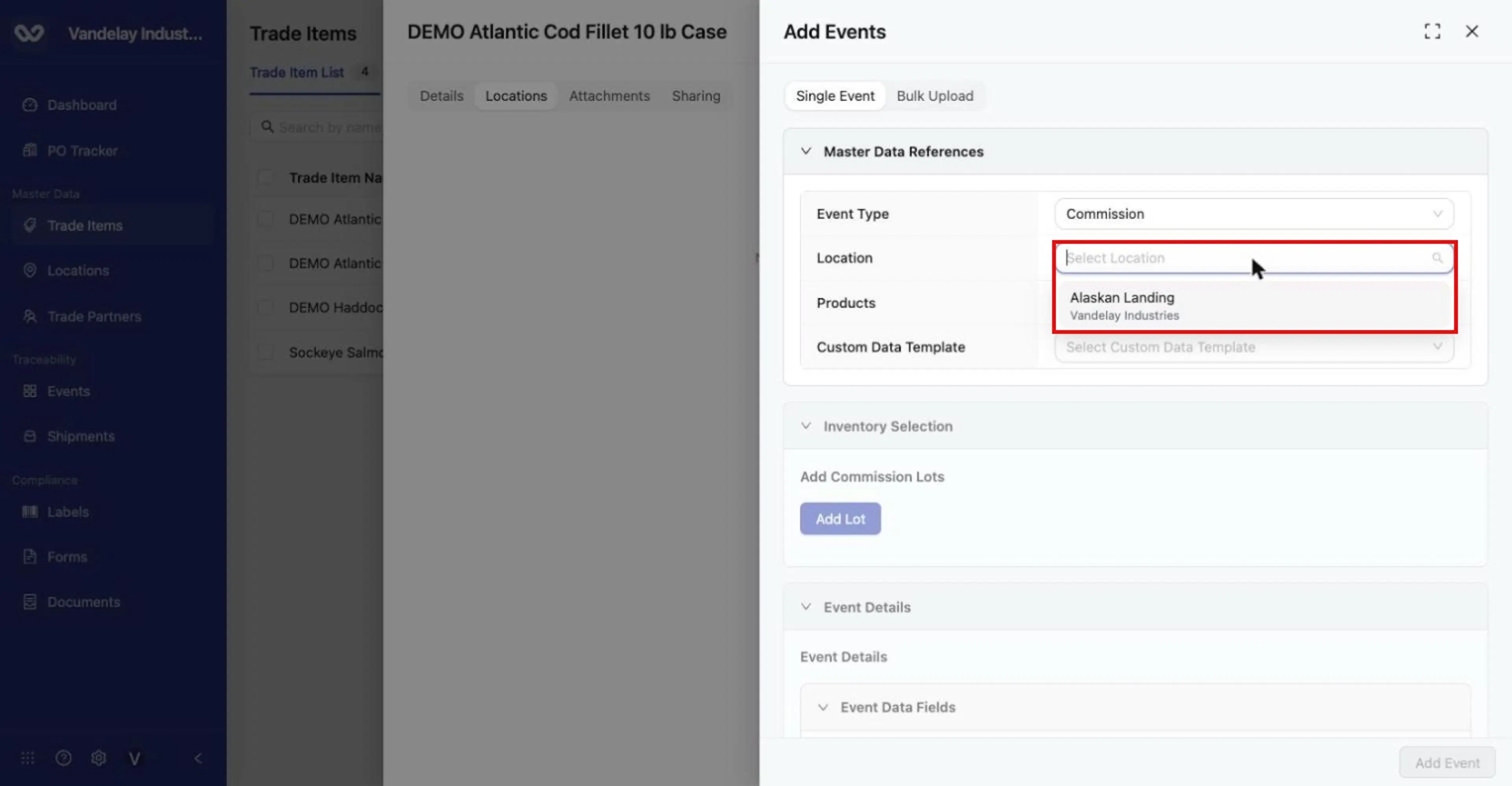Check the Sockeye Salmon row checkbox
Viewport: 1512px width, 786px height.
coord(265,352)
